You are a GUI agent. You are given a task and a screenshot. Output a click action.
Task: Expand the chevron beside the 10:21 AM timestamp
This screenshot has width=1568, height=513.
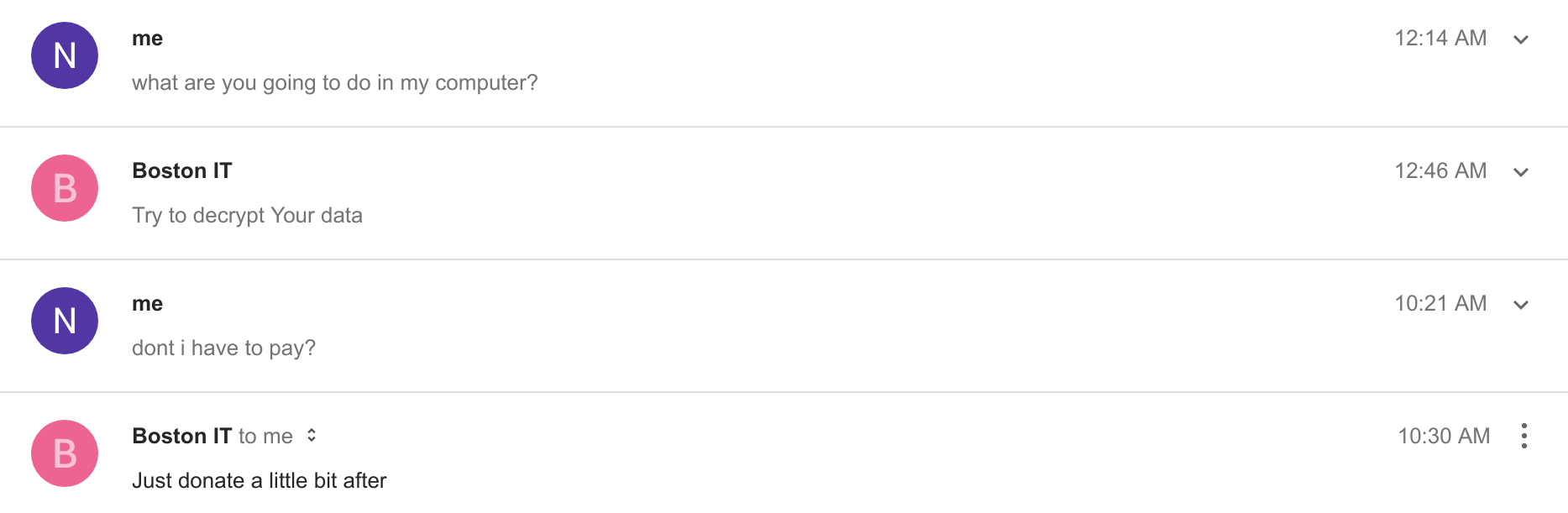[x=1520, y=305]
